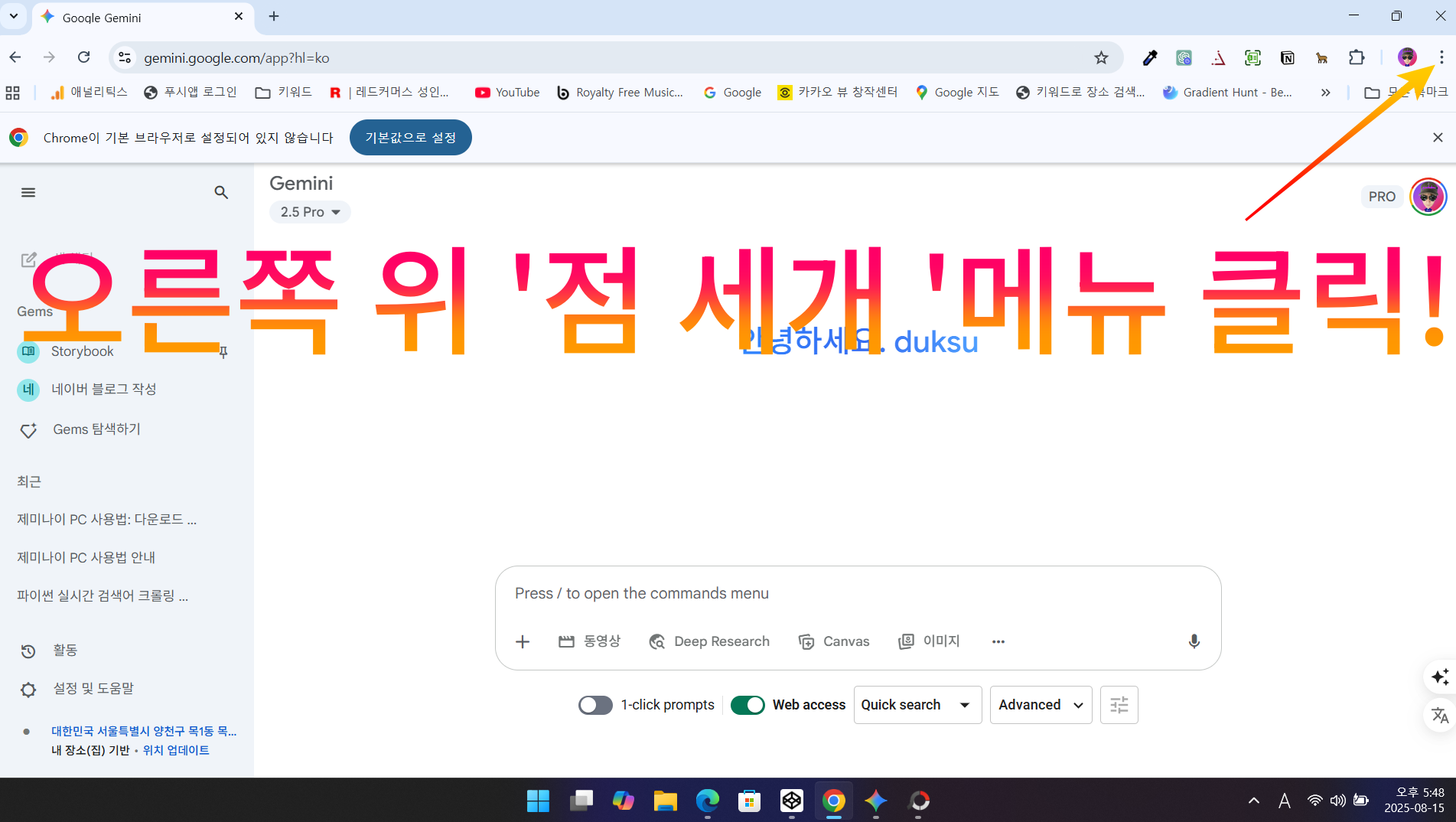The height and width of the screenshot is (822, 1456).
Task: Click the sidebar search magnifier icon
Action: point(221,192)
